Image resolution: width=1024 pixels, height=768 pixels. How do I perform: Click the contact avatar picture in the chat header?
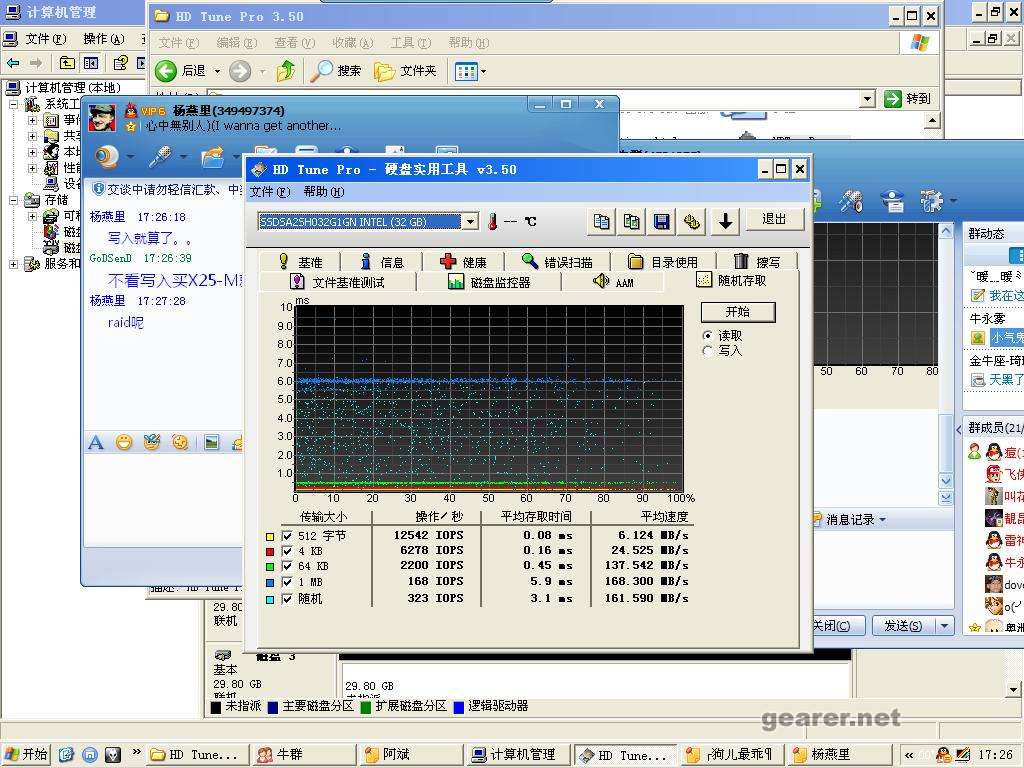tap(103, 118)
